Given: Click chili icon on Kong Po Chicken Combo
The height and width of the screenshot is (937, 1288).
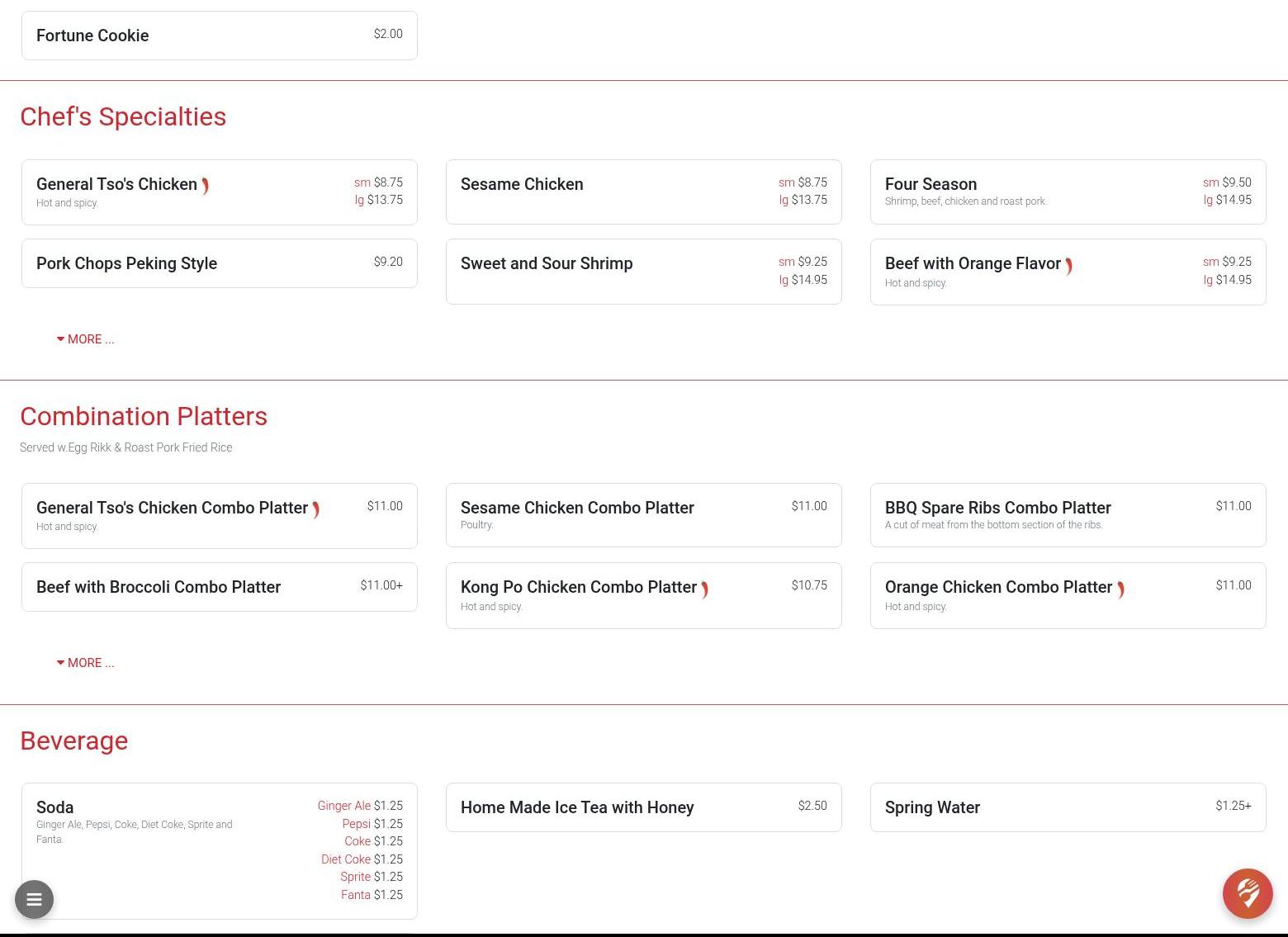Looking at the screenshot, I should pyautogui.click(x=704, y=589).
